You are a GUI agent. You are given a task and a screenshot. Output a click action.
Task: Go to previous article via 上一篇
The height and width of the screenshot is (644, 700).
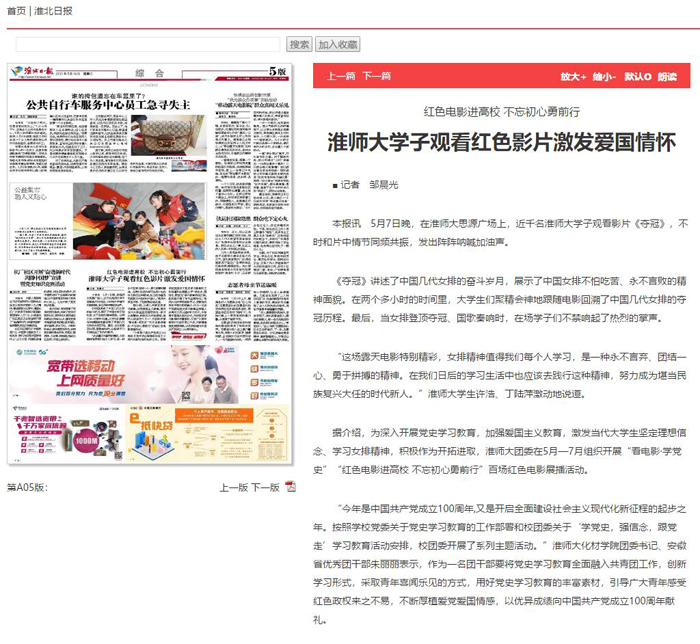[340, 76]
